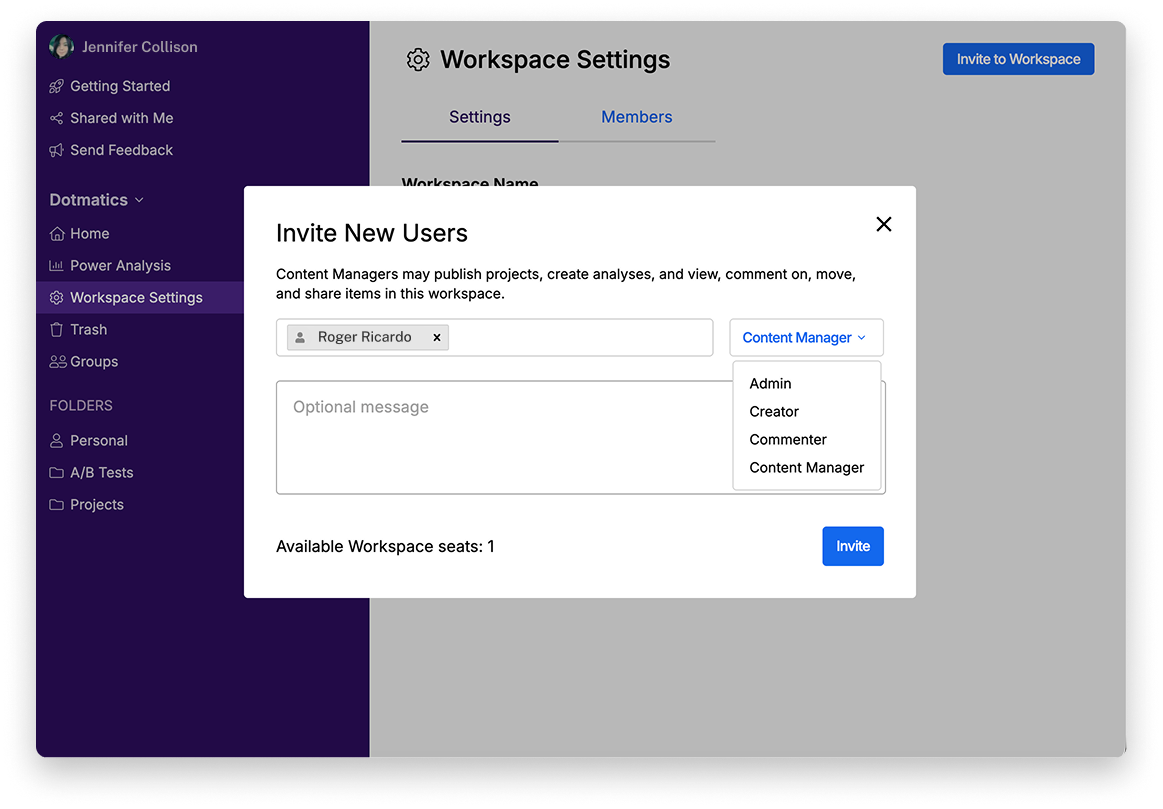Click the house icon beside Home

[x=57, y=234]
